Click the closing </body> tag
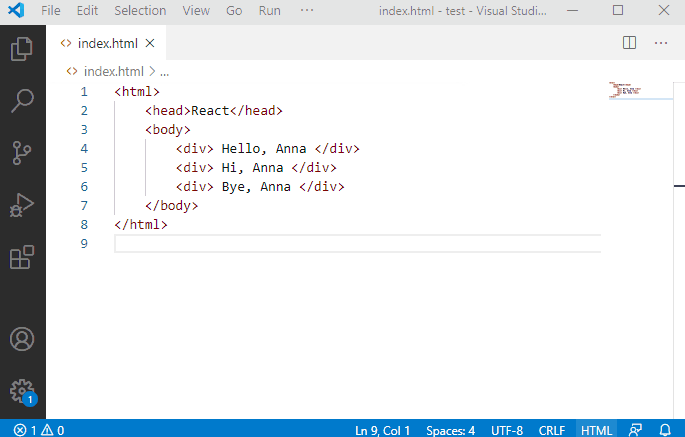This screenshot has width=685, height=437. click(x=172, y=205)
